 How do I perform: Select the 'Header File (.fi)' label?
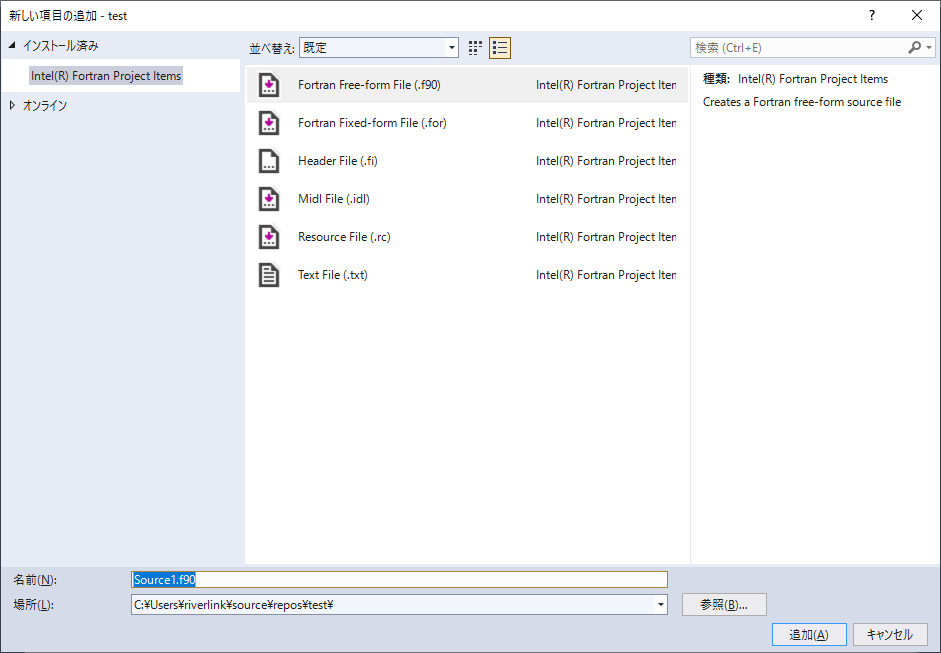click(338, 161)
